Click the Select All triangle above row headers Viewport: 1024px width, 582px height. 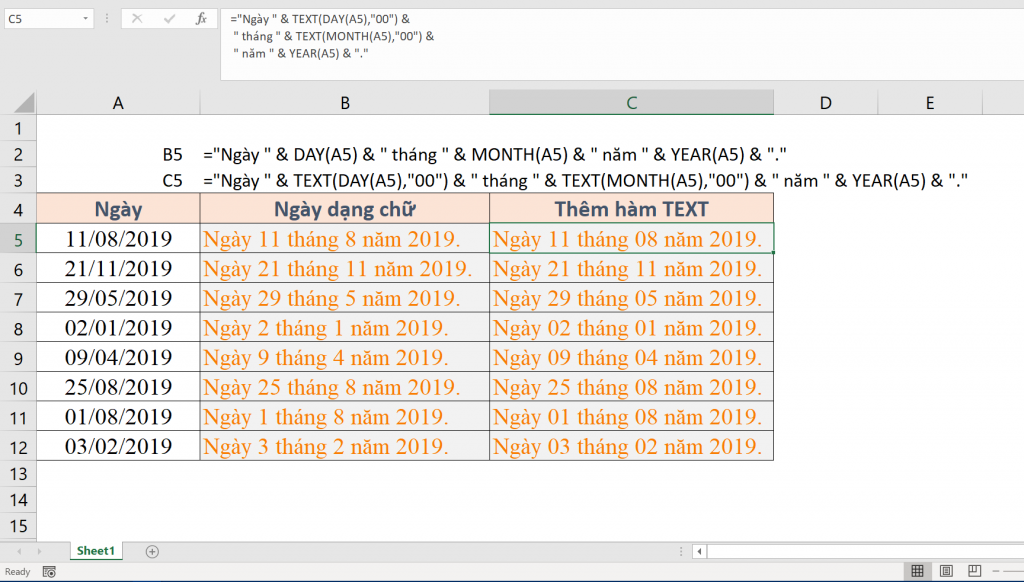[27, 103]
